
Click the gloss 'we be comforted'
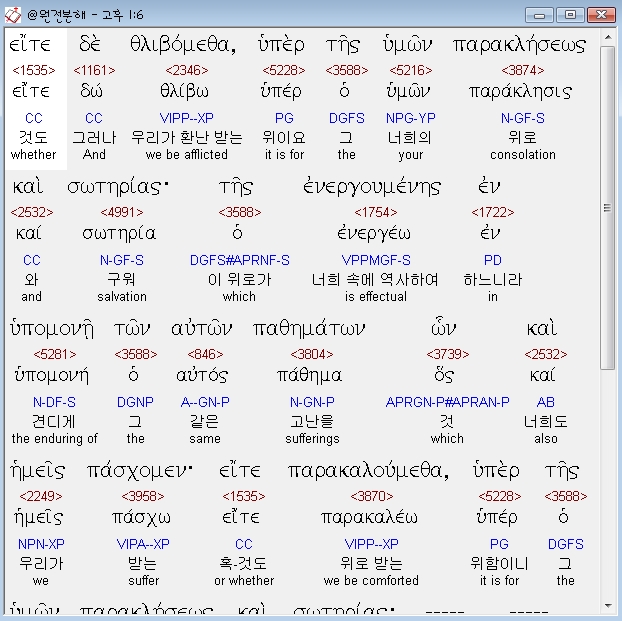tap(371, 581)
